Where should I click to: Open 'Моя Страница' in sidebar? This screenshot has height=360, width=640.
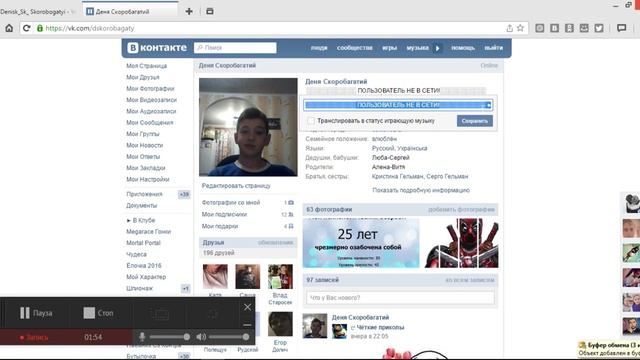[x=147, y=66]
